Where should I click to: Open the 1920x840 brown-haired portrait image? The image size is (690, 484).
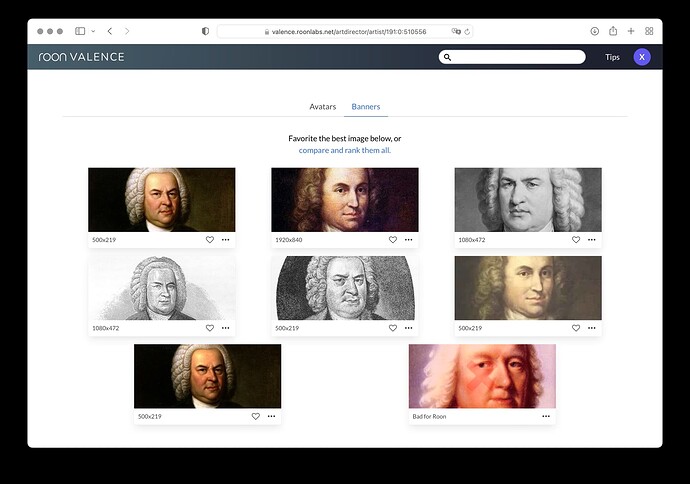345,200
